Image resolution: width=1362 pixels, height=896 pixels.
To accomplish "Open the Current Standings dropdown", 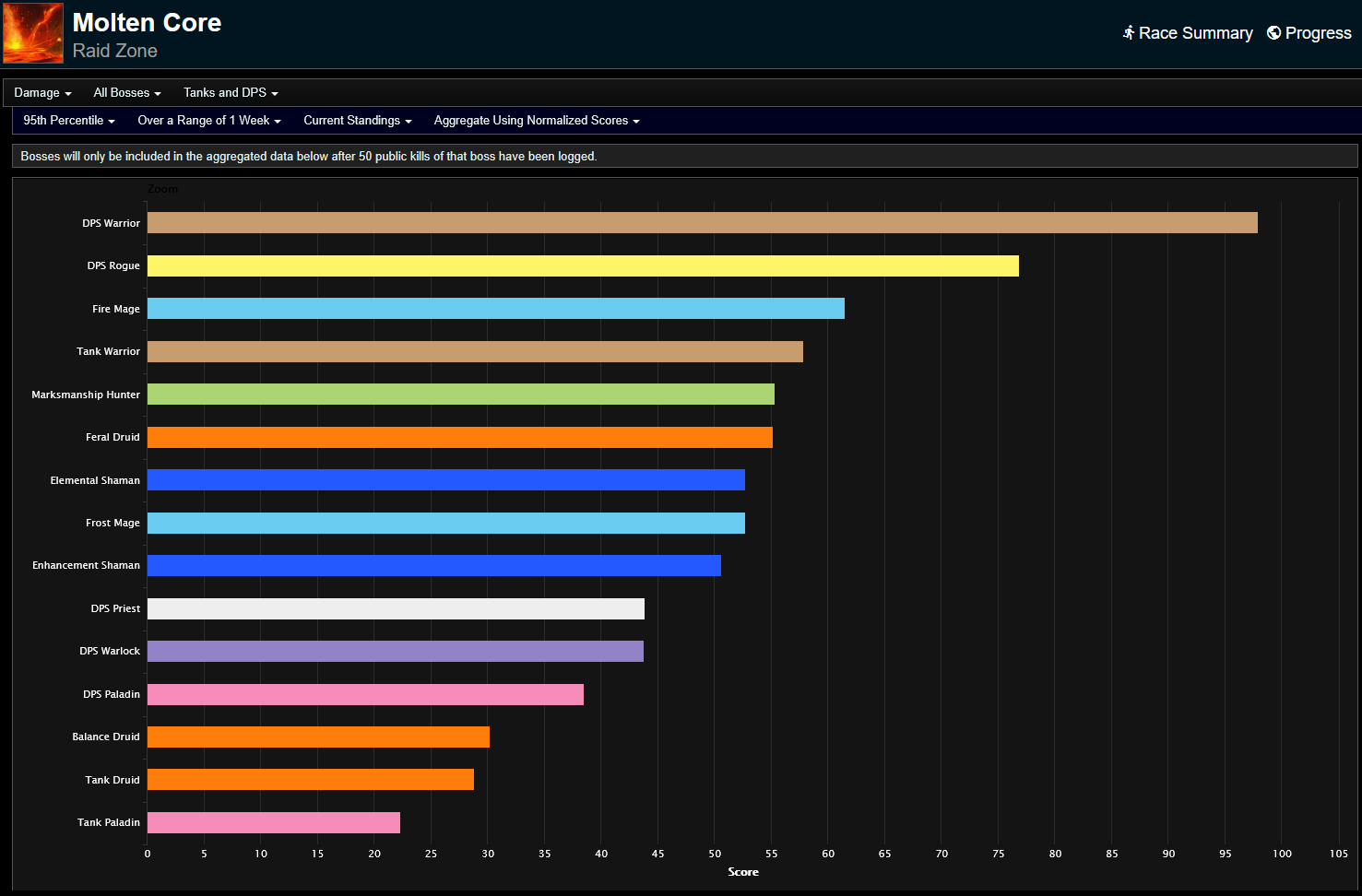I will (x=357, y=120).
